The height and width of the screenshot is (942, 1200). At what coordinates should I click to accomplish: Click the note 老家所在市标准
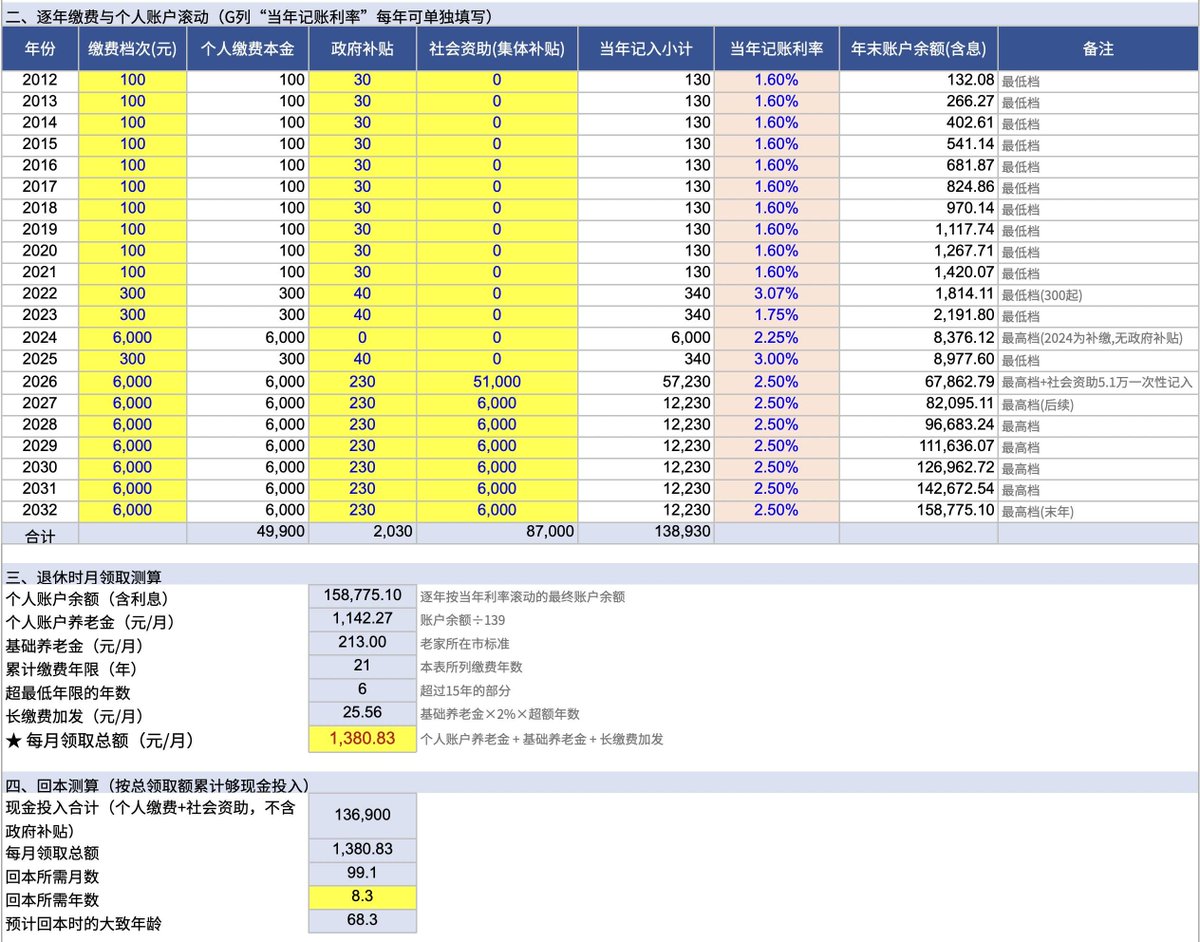point(464,644)
